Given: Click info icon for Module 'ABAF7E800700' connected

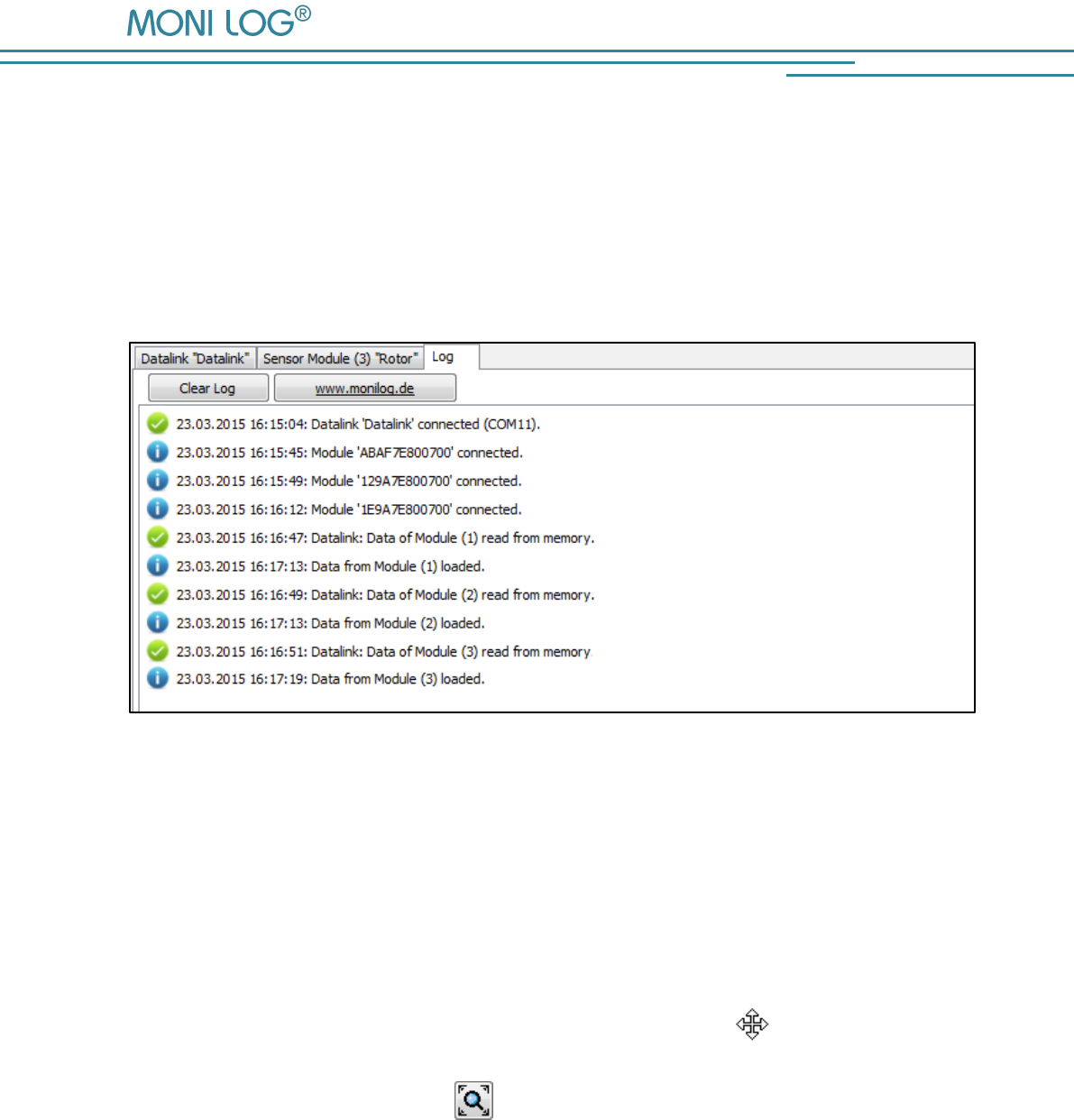Looking at the screenshot, I should [158, 452].
